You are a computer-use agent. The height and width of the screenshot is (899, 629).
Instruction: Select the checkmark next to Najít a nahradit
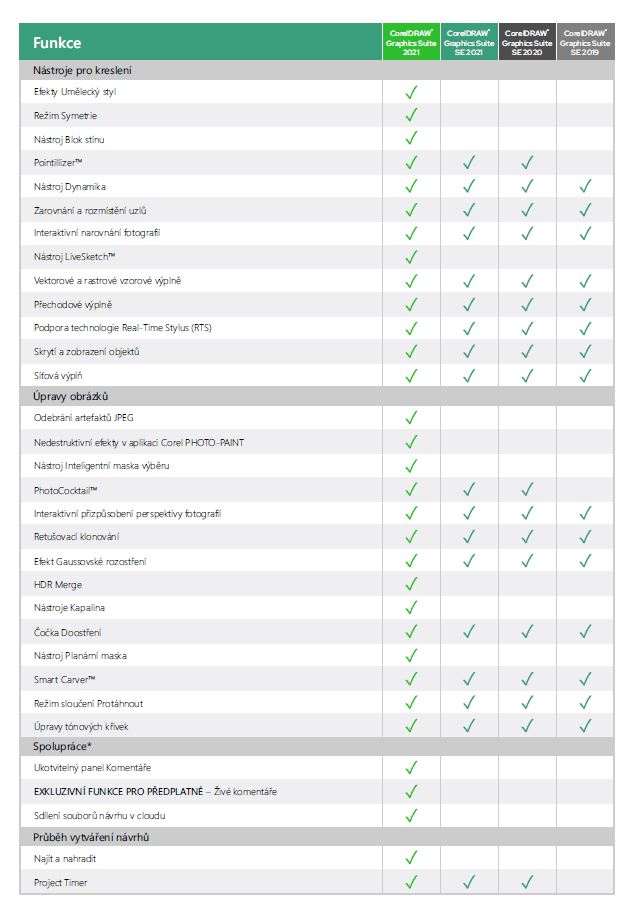coord(410,858)
